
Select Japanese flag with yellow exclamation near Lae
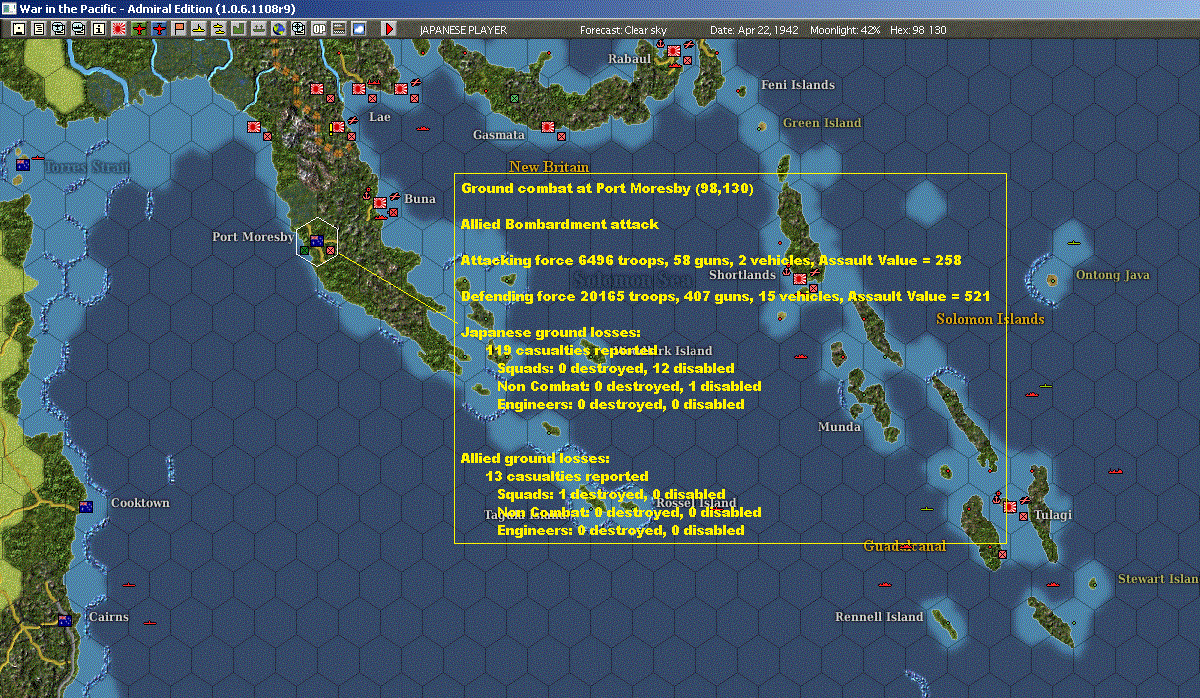click(x=338, y=127)
